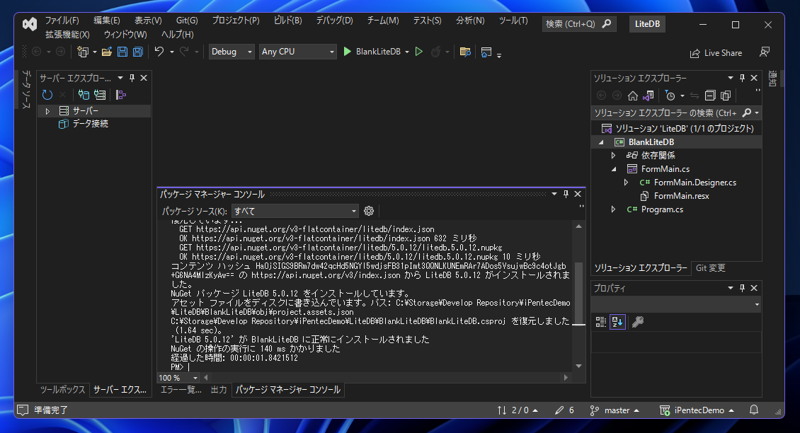The width and height of the screenshot is (800, 433).
Task: Click the iPentecDemo repository button
Action: tap(697, 410)
